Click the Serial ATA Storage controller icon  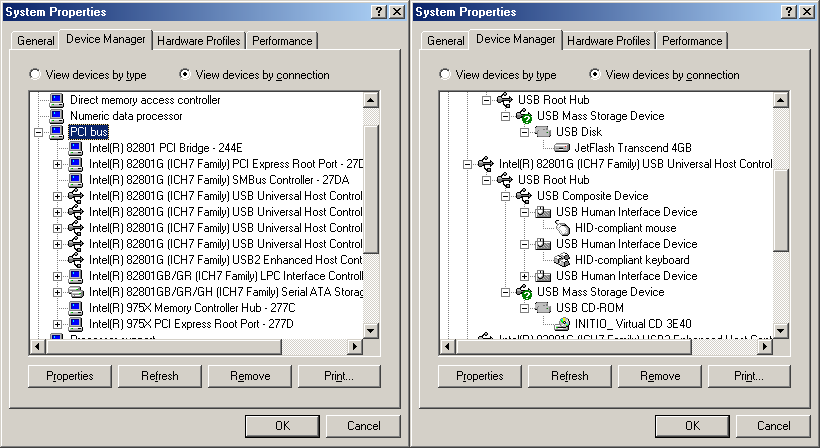pos(77,292)
